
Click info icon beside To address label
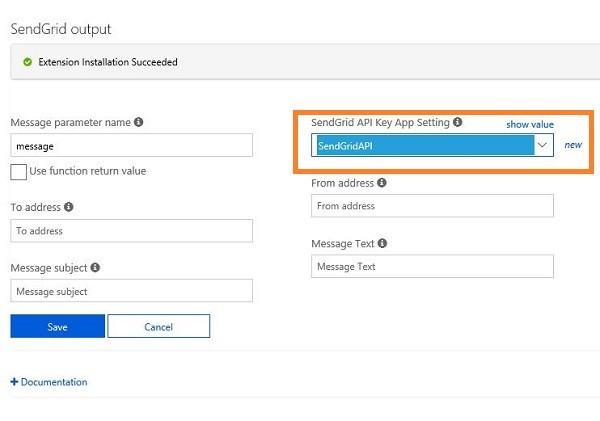click(x=69, y=207)
